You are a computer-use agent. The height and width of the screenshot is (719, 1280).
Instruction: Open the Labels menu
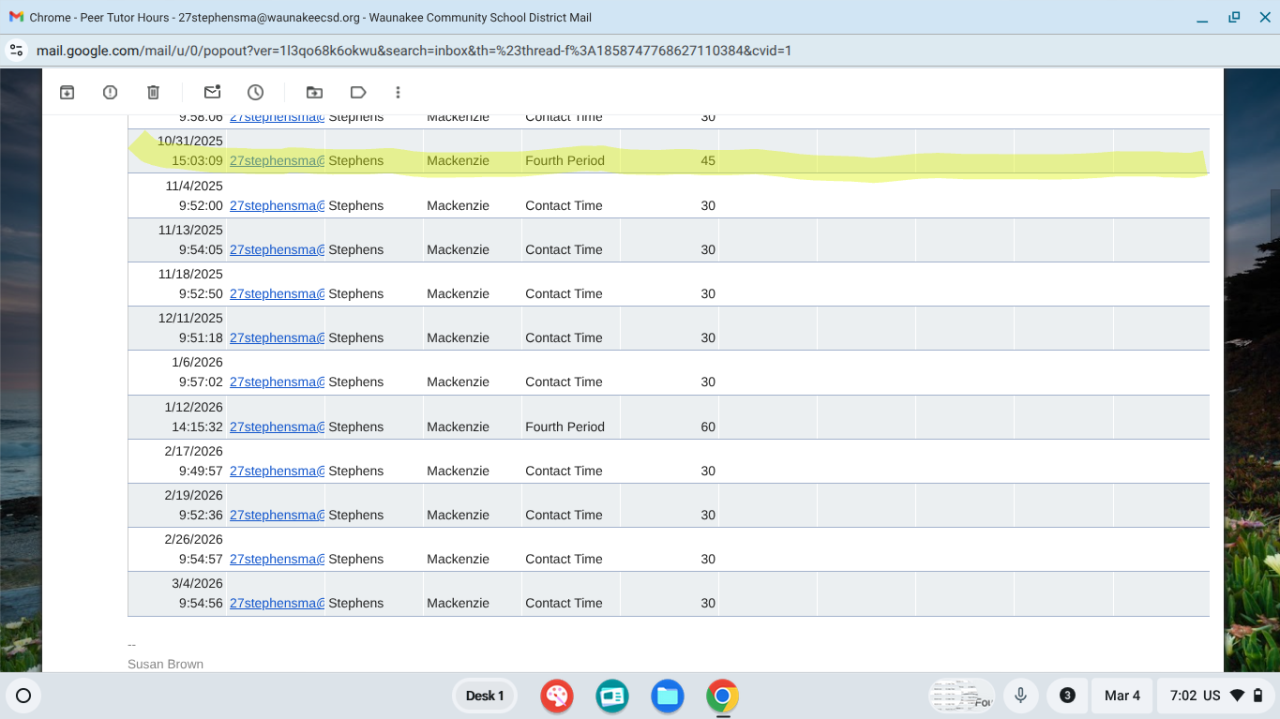(x=358, y=92)
